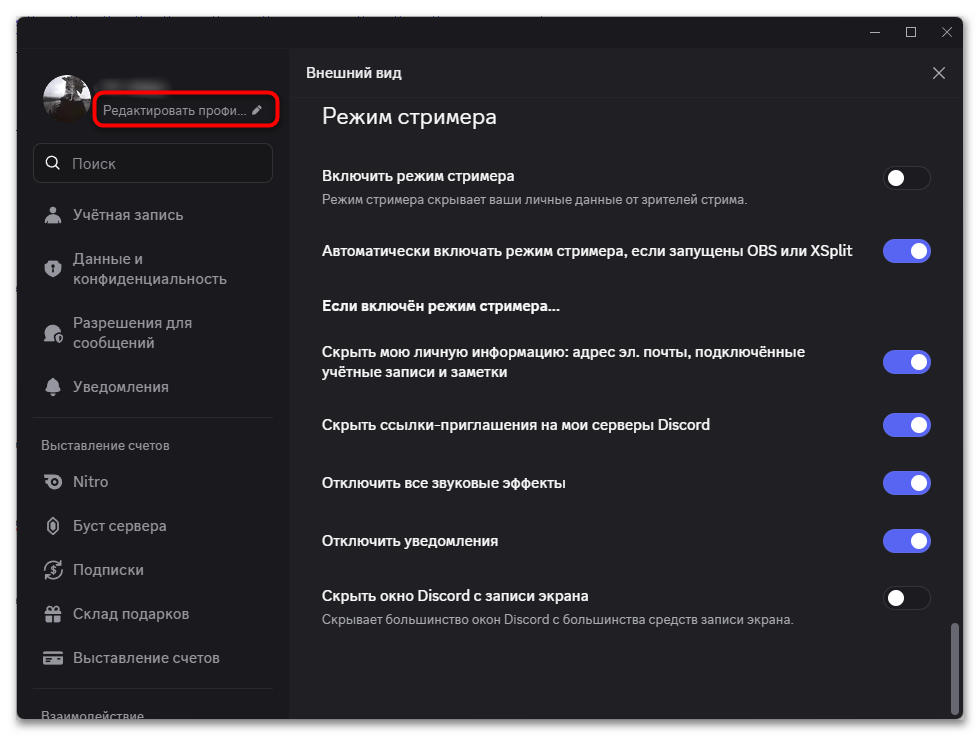The width and height of the screenshot is (980, 736).
Task: Click the card icon for Выставление счетов
Action: (53, 658)
